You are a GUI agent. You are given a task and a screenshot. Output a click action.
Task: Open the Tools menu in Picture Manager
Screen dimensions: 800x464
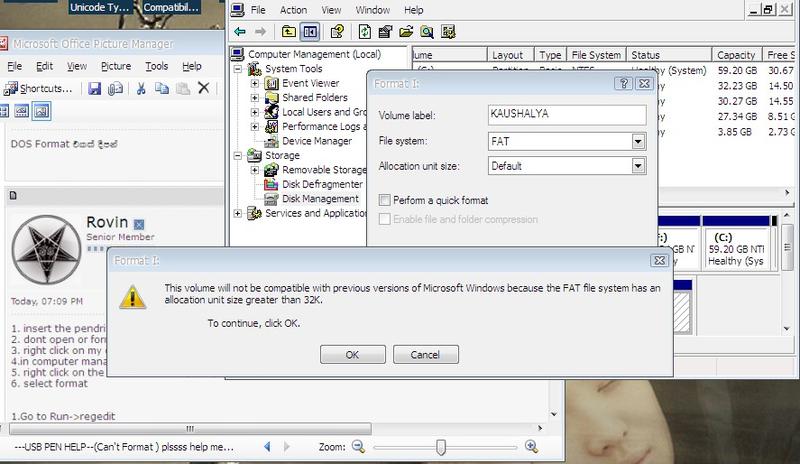point(156,66)
